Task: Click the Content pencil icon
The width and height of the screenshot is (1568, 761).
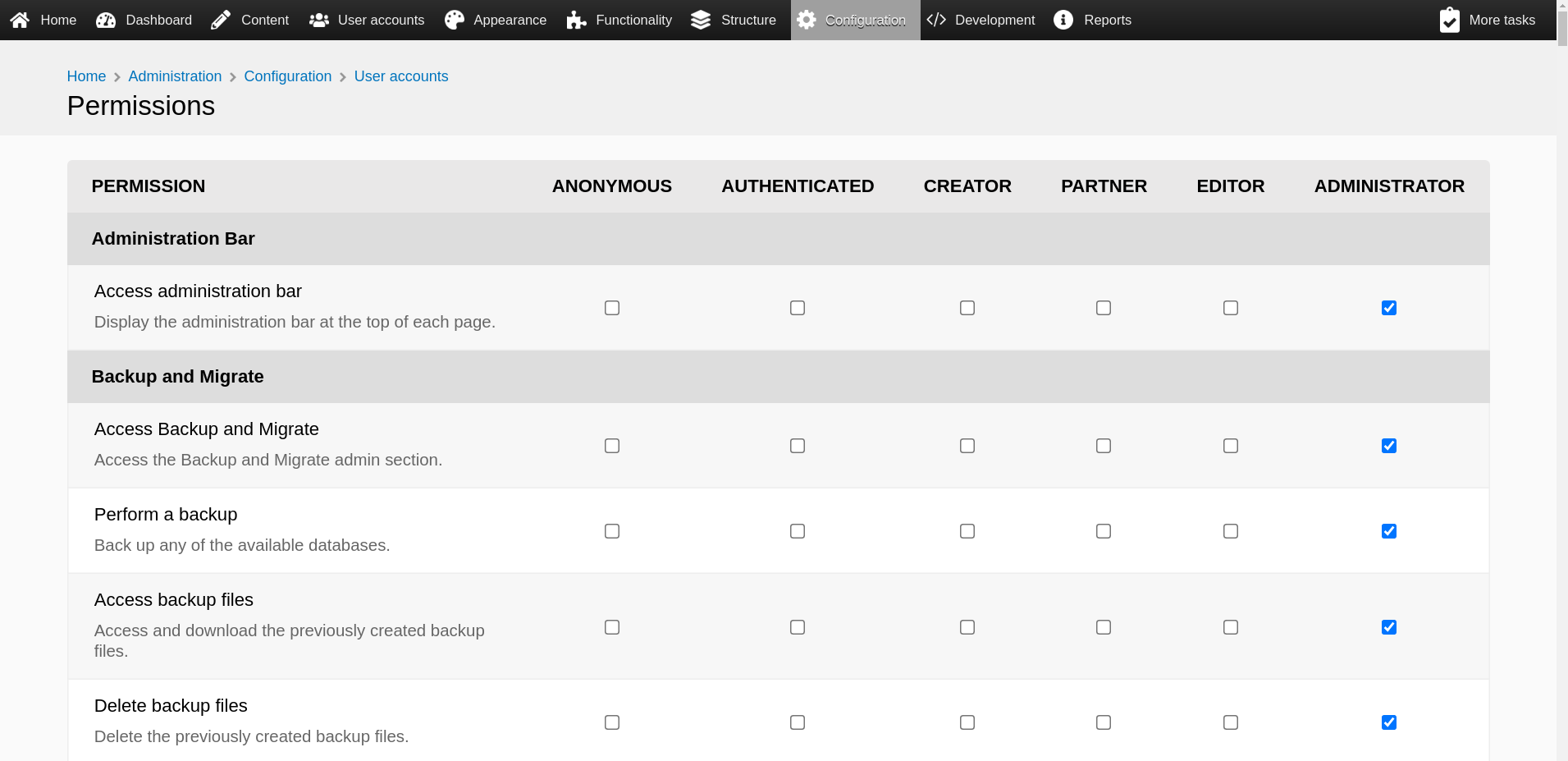Action: tap(221, 20)
